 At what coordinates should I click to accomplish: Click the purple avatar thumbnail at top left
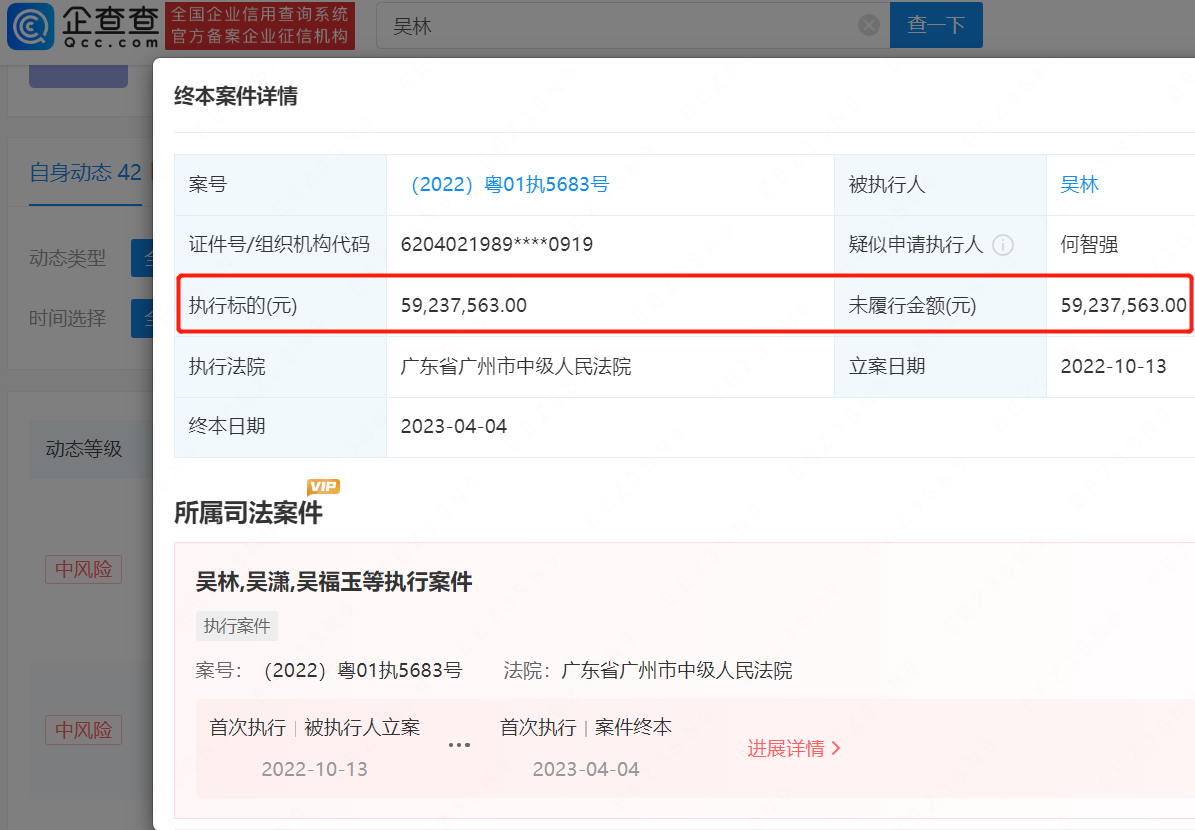point(78,76)
